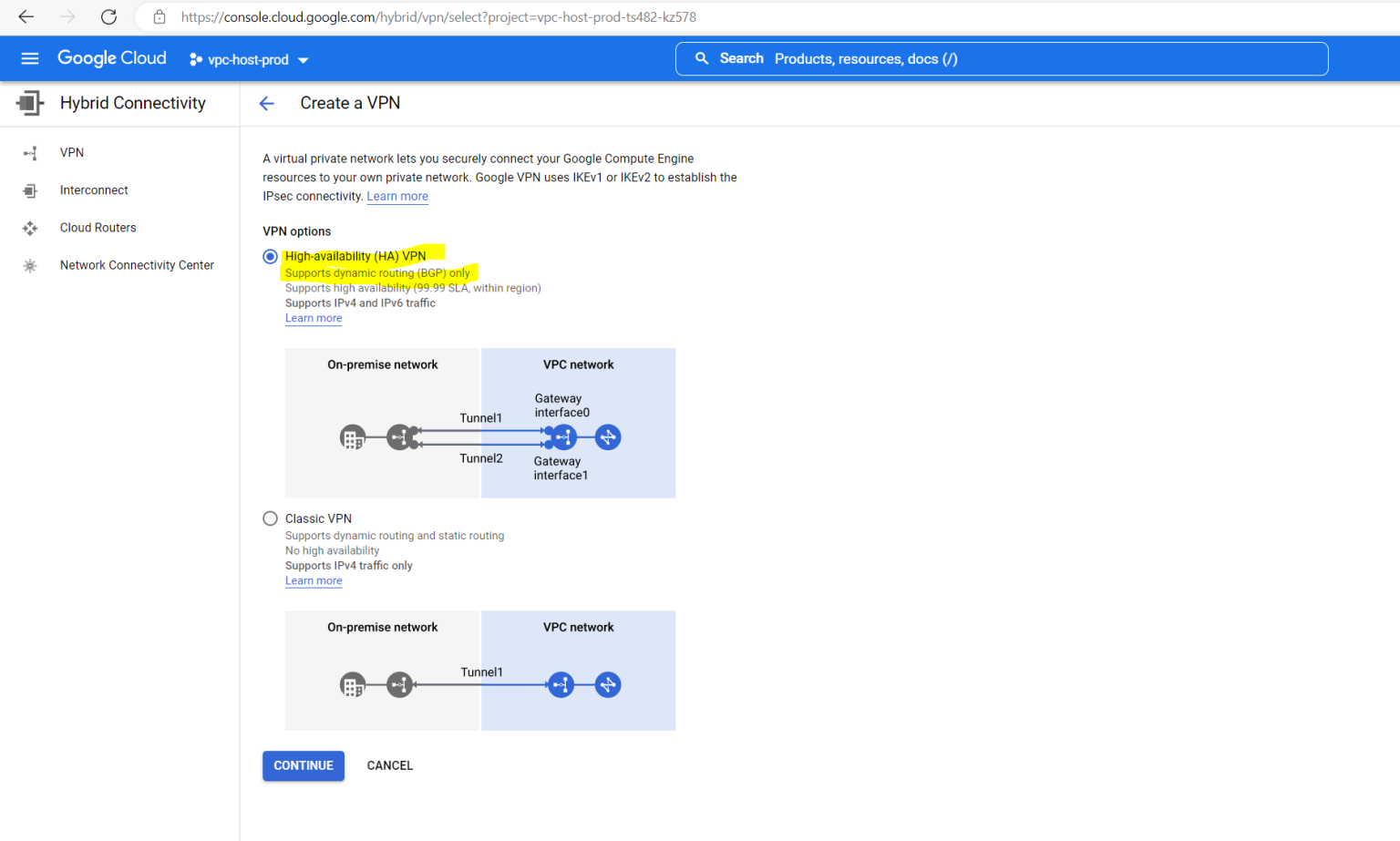Click the Hybrid Connectivity panel icon
Image resolution: width=1400 pixels, height=841 pixels.
pyautogui.click(x=28, y=102)
